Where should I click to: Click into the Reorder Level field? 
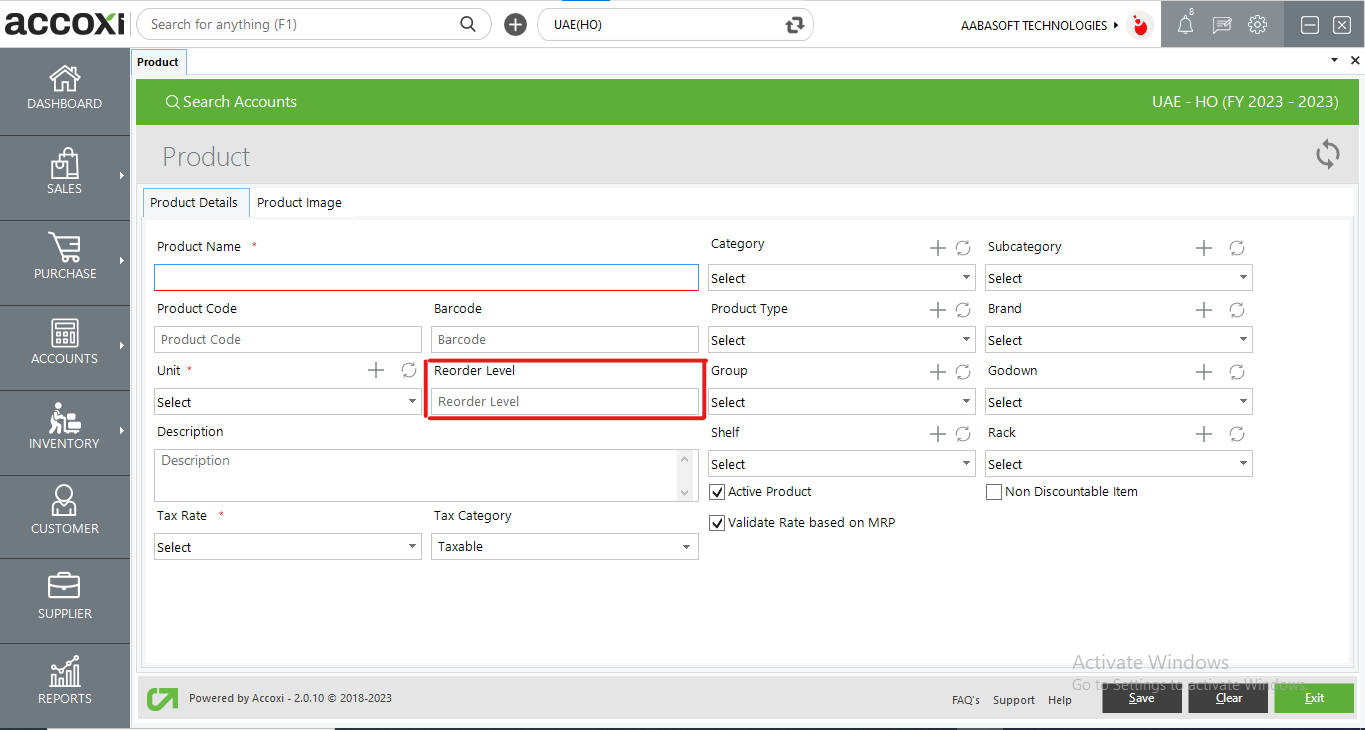click(565, 402)
